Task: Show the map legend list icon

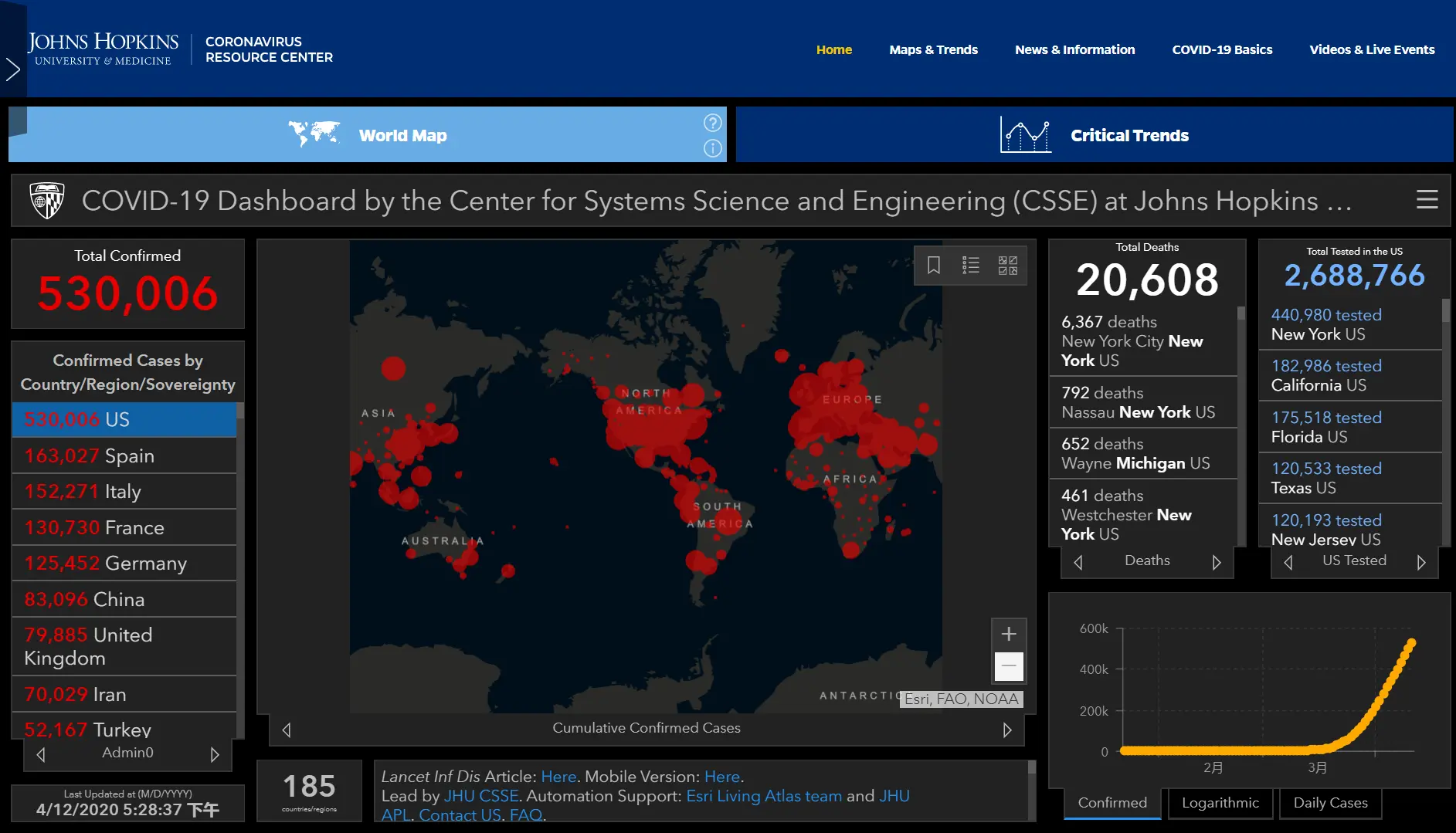Action: [x=971, y=266]
